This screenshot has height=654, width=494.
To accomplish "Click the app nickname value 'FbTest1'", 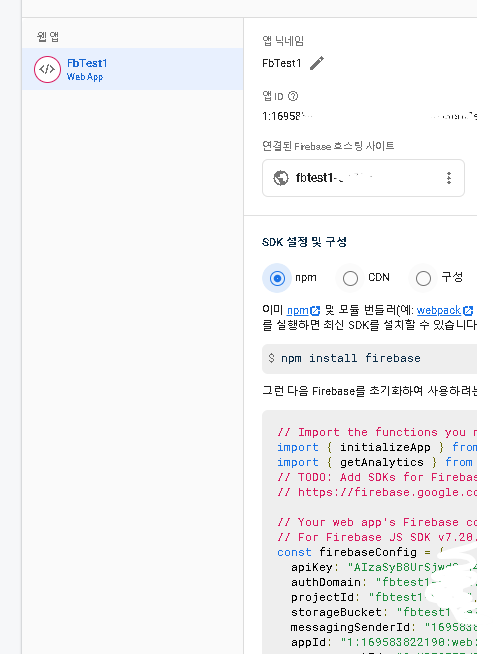I will pyautogui.click(x=281, y=63).
